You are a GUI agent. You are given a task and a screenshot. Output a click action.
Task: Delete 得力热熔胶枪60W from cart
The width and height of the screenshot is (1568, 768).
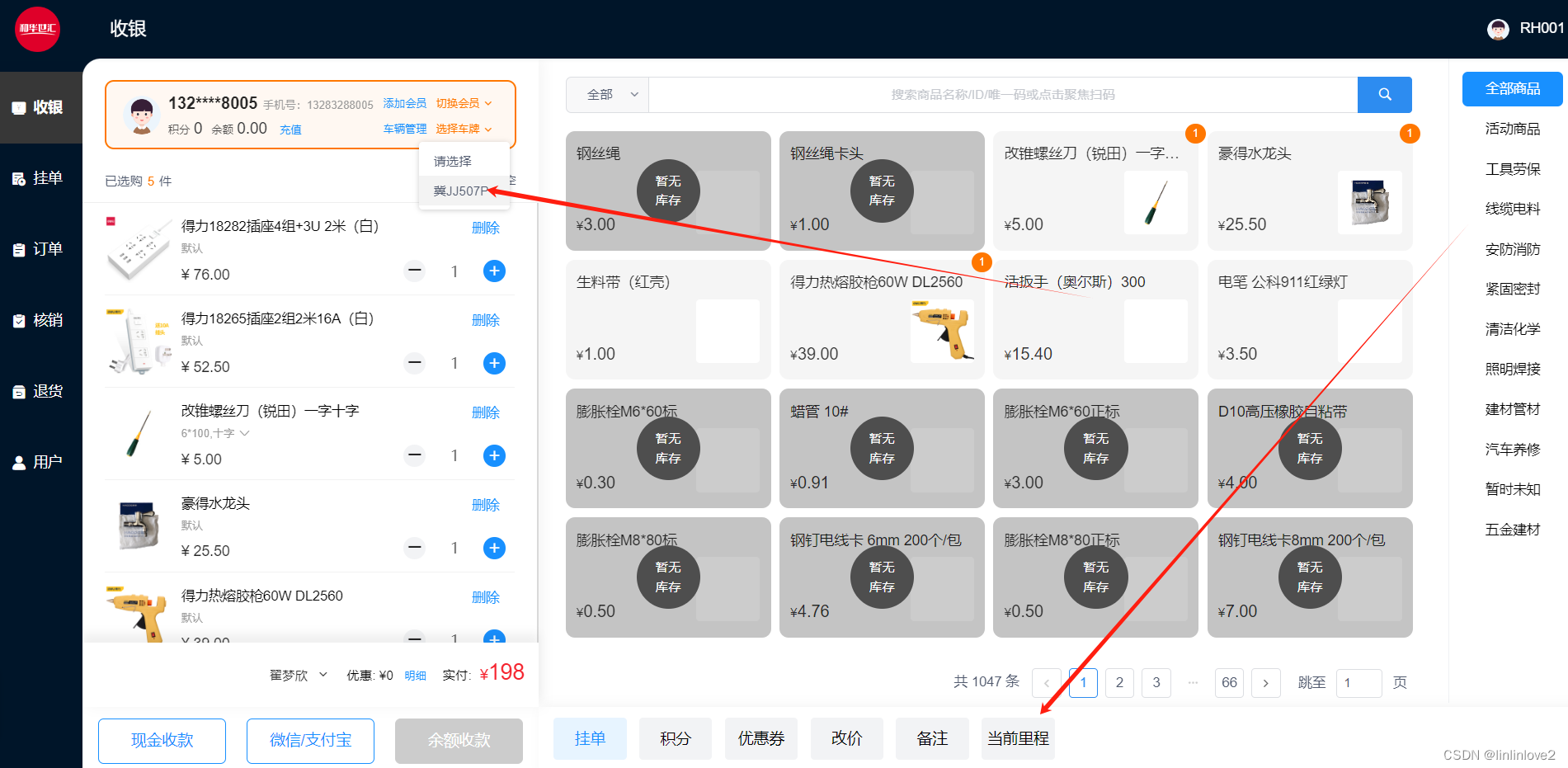(x=486, y=597)
